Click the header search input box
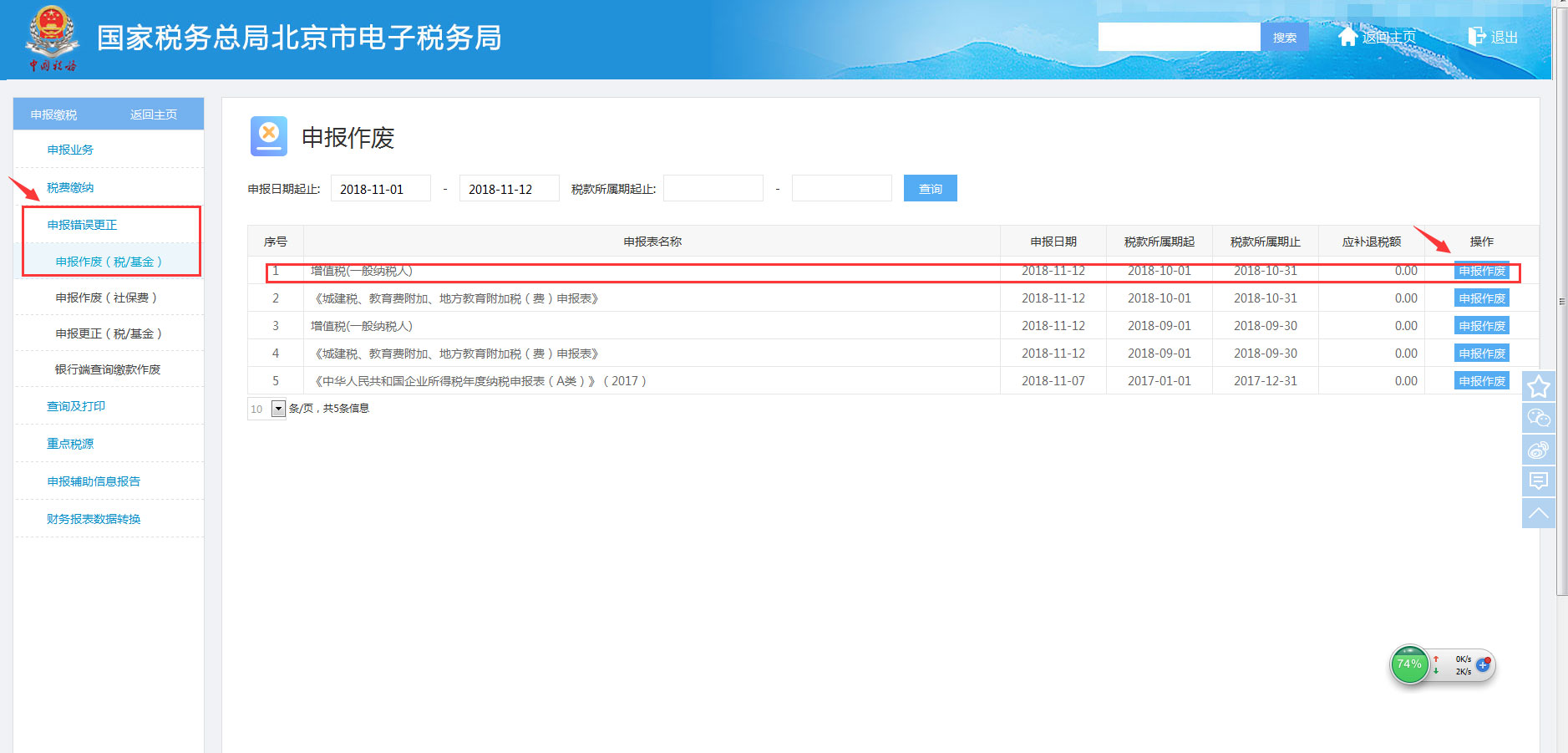The height and width of the screenshot is (753, 1568). pyautogui.click(x=1179, y=37)
